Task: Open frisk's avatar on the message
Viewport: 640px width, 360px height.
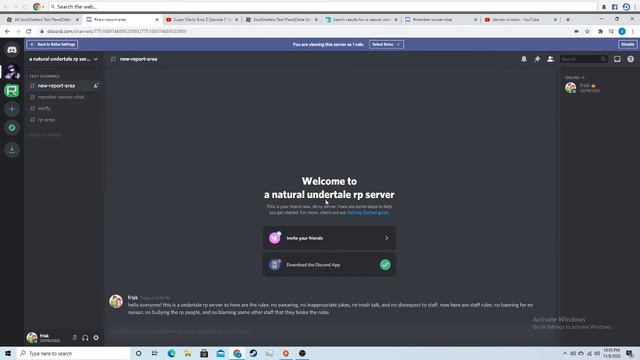Action: tap(116, 302)
